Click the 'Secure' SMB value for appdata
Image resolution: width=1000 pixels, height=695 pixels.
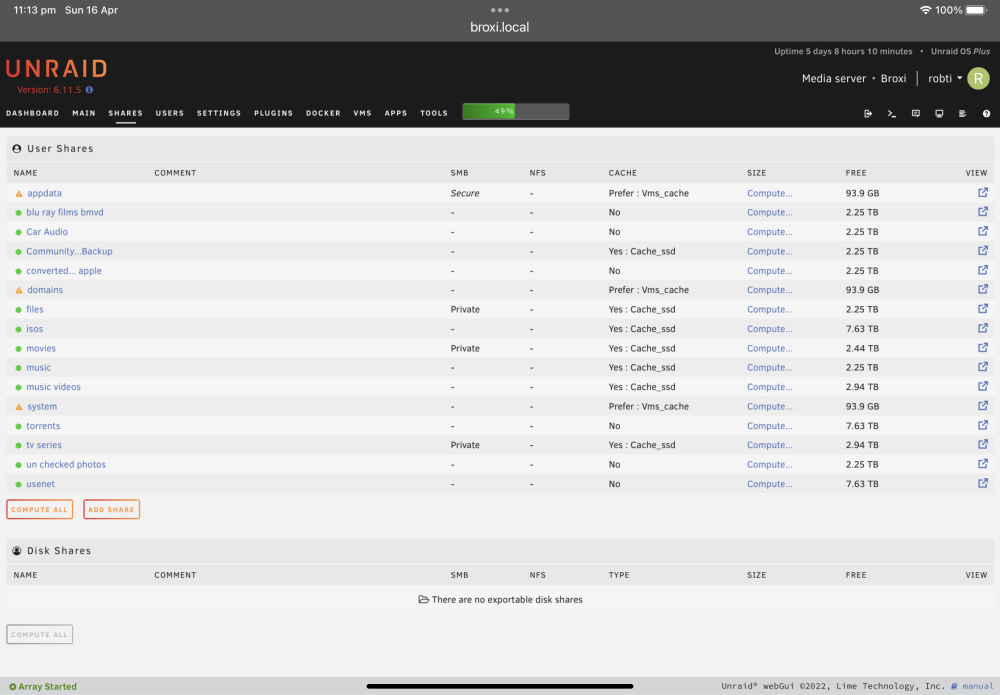click(x=465, y=193)
